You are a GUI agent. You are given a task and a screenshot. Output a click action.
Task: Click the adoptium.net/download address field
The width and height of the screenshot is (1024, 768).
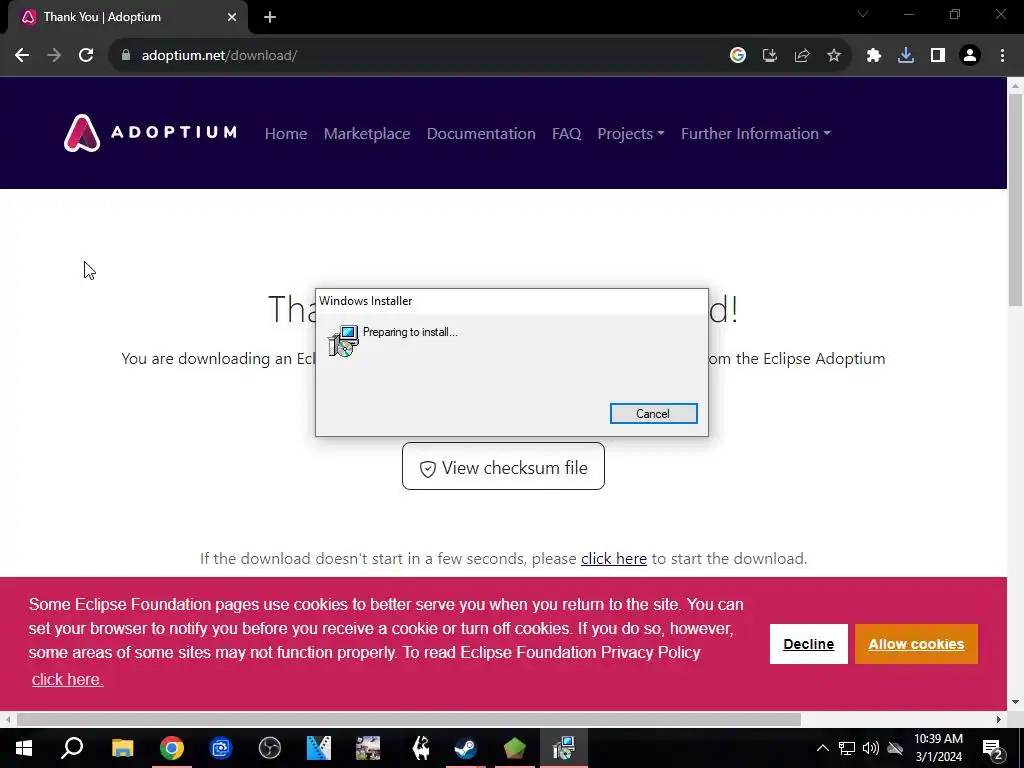tap(418, 56)
